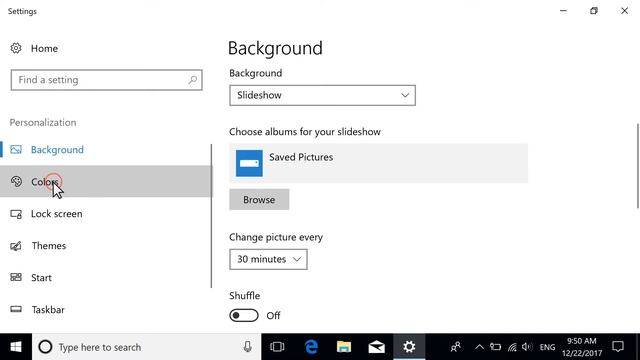Click inside the Find a setting field
Screen dimensions: 640x360
click(x=107, y=80)
